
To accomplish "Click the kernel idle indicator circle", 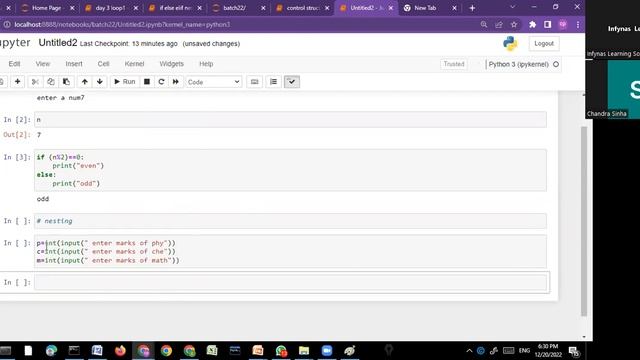I will click(556, 64).
